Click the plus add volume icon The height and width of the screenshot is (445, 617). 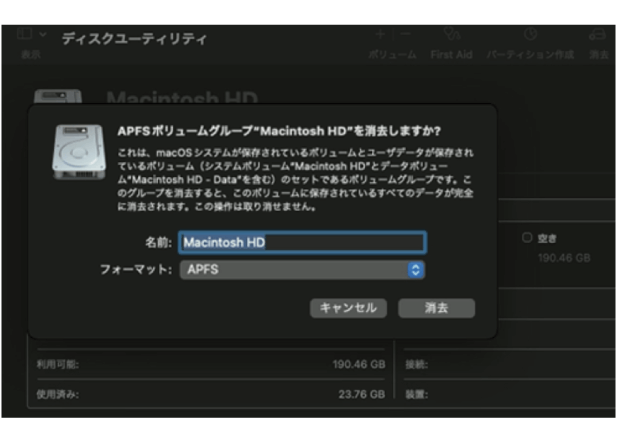(x=381, y=36)
